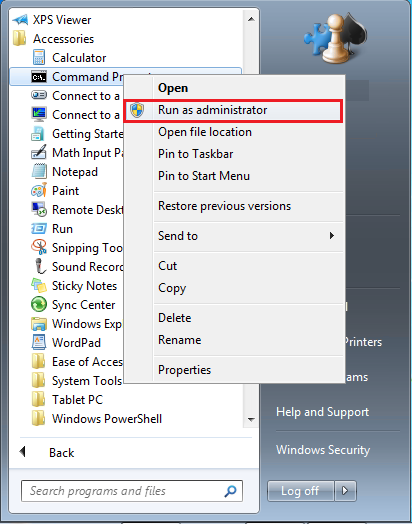Click the XPS Viewer icon

(20, 20)
